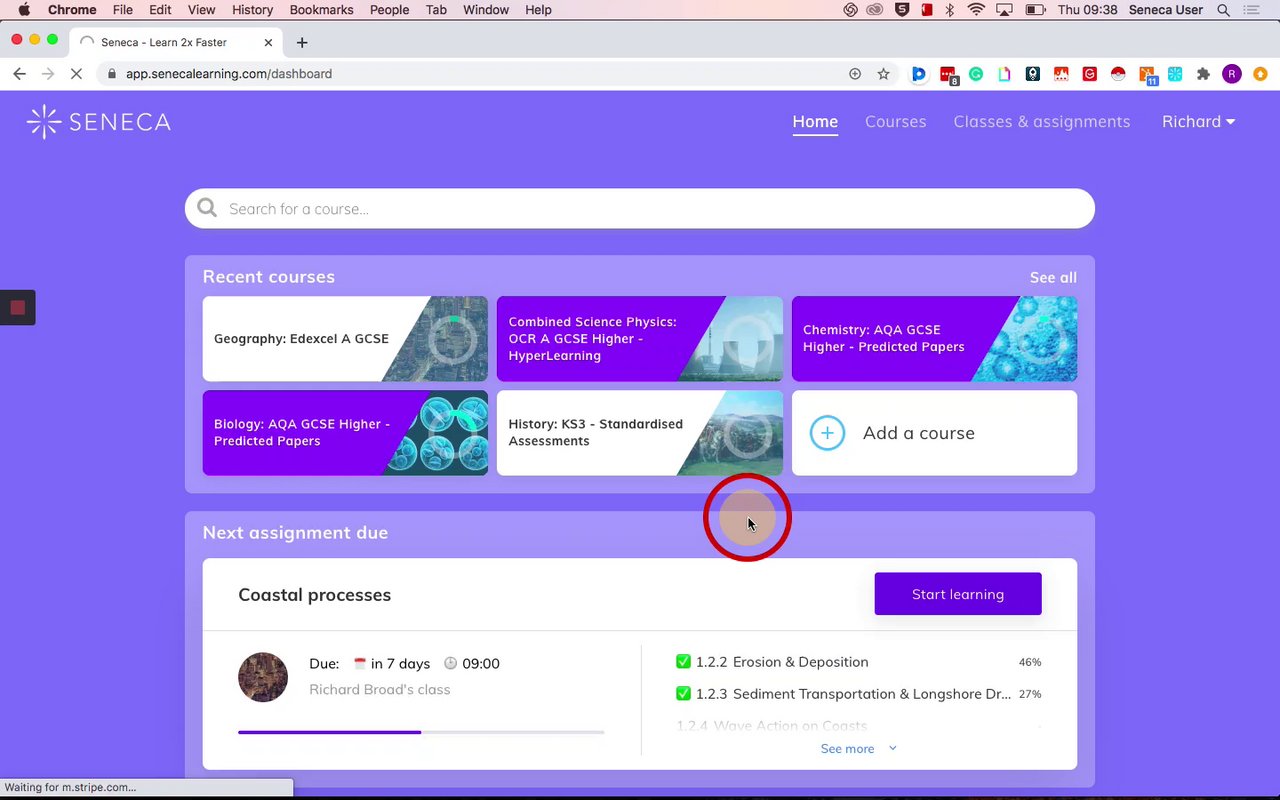Click the battery icon in the menu bar
This screenshot has width=1280, height=800.
point(1034,10)
